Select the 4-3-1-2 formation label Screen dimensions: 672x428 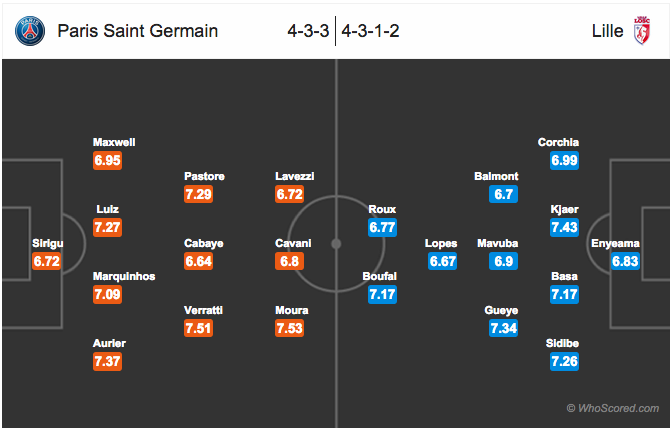(x=371, y=31)
